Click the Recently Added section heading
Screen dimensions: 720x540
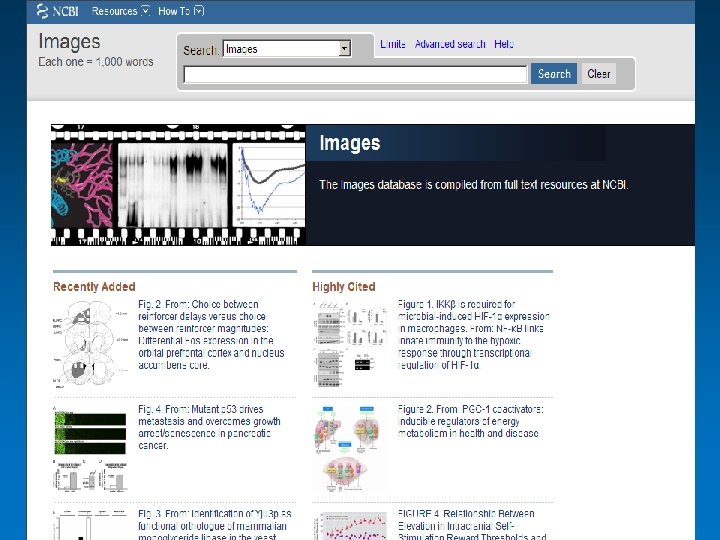(94, 287)
